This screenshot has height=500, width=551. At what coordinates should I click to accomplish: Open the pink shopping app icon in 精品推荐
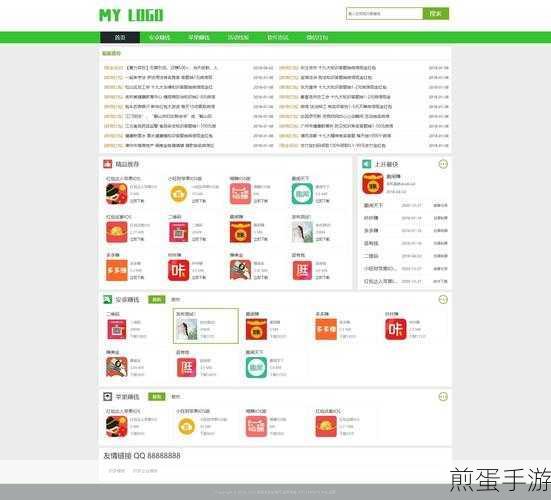[240, 194]
